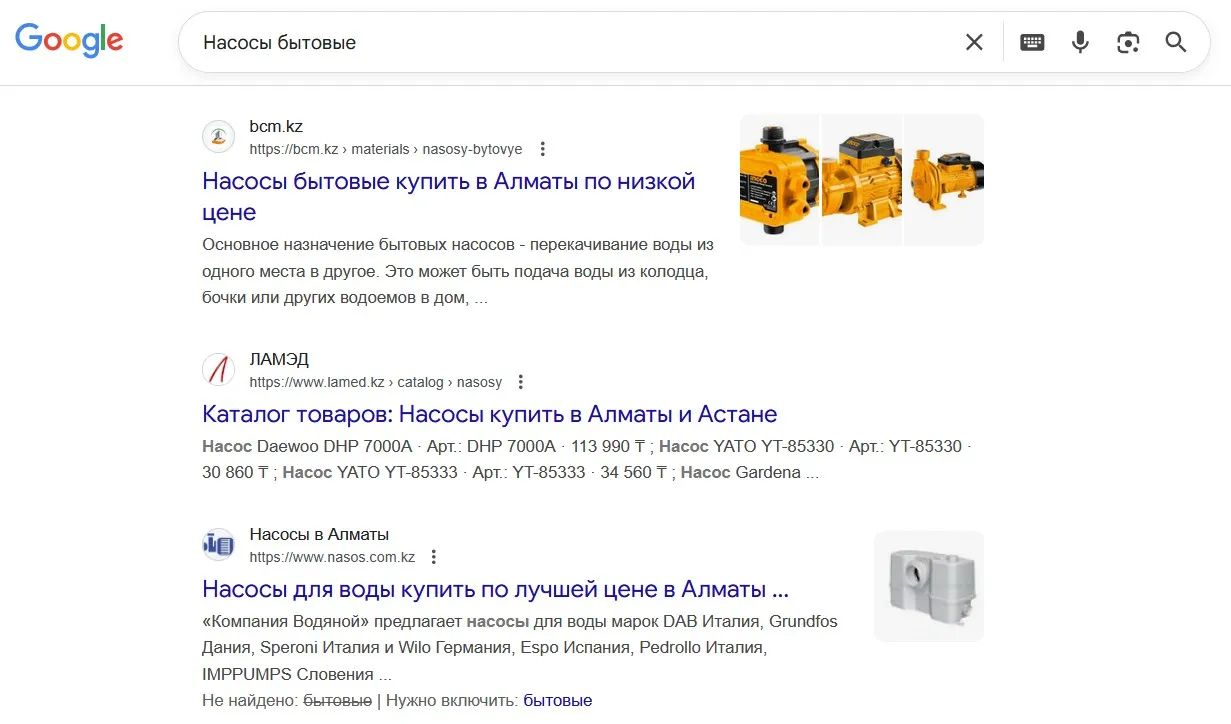Open the on-screen keyboard input tool
The image size is (1231, 724).
[1032, 42]
